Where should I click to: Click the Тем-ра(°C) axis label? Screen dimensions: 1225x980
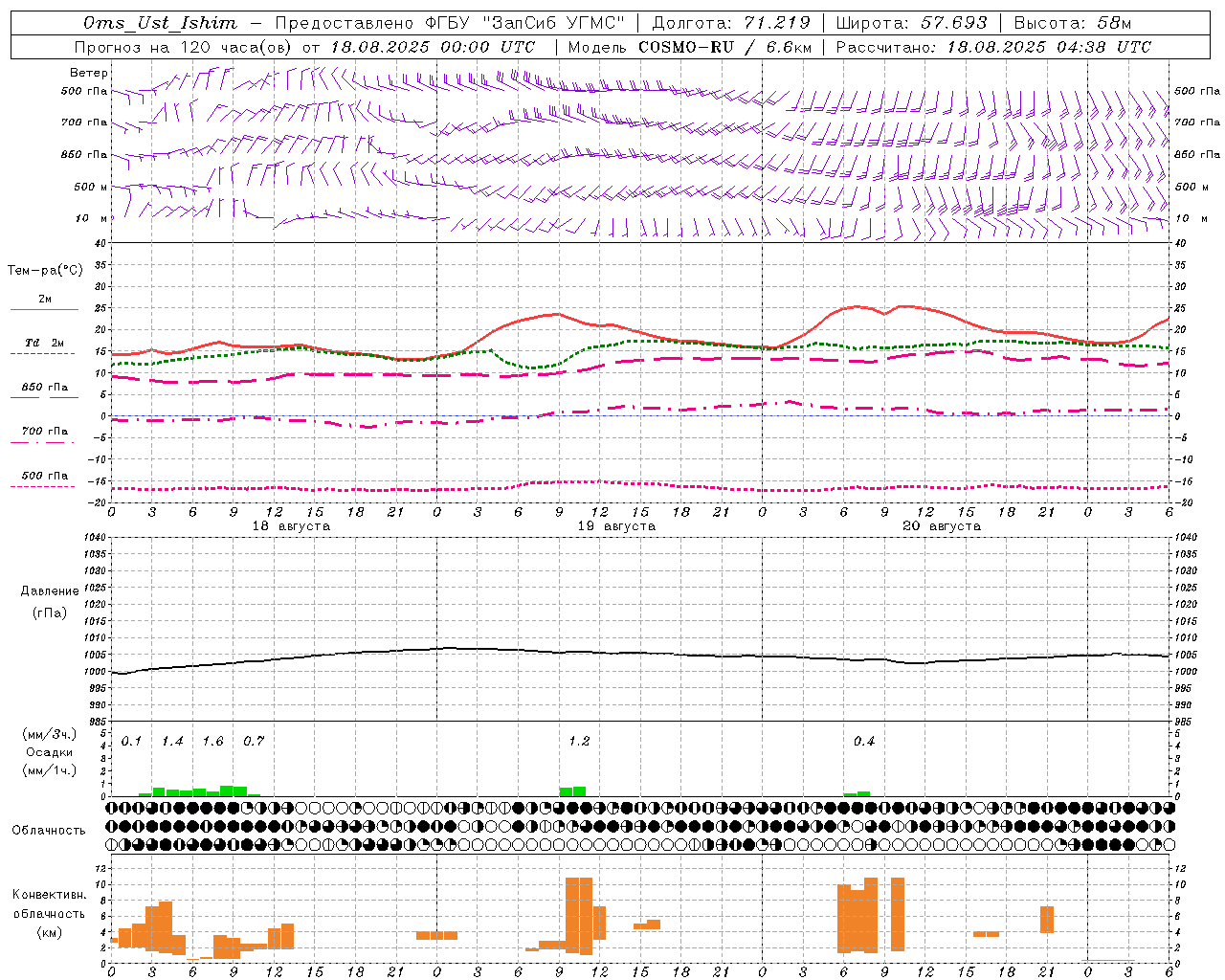[45, 271]
